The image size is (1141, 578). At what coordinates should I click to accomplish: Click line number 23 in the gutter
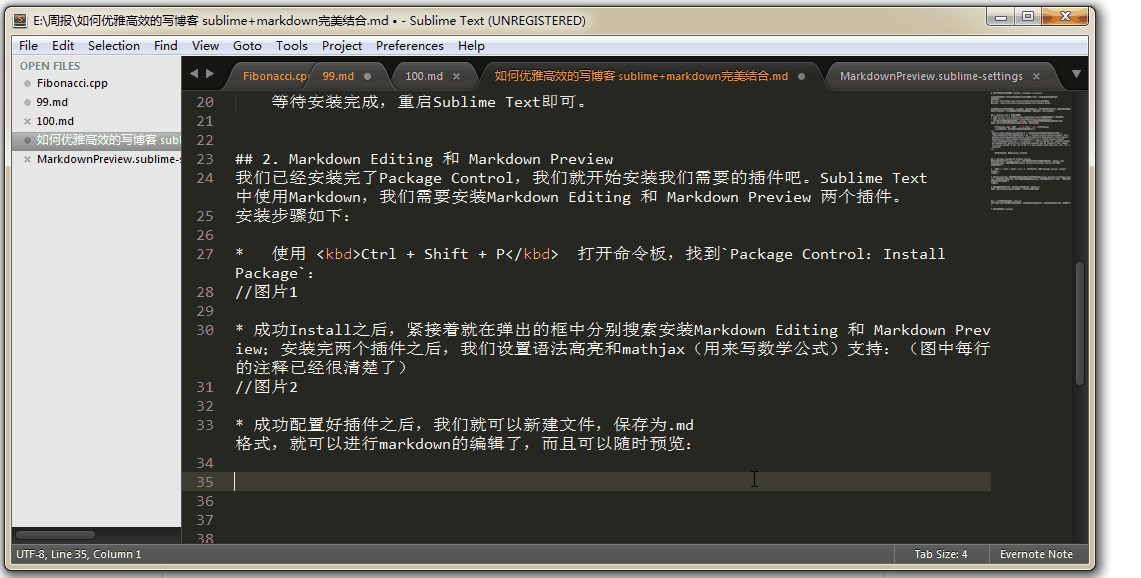205,159
